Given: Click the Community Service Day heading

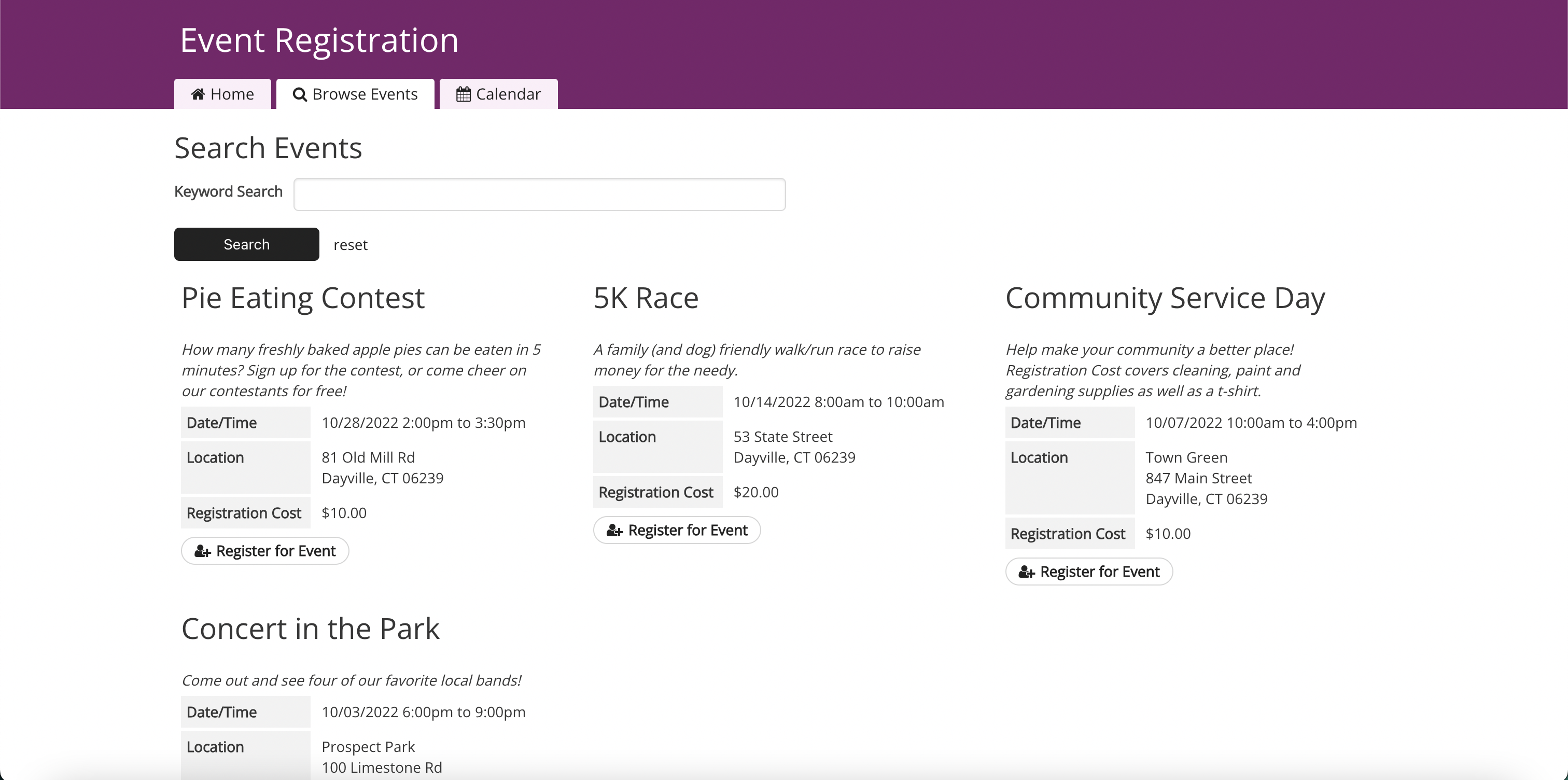Looking at the screenshot, I should (1165, 298).
